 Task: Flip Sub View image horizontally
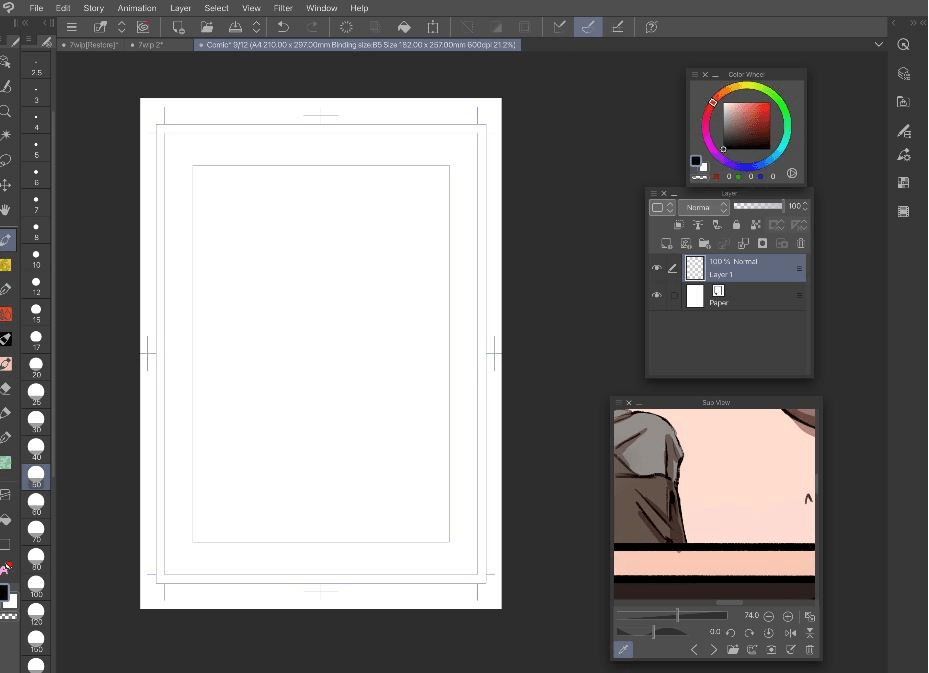point(790,633)
